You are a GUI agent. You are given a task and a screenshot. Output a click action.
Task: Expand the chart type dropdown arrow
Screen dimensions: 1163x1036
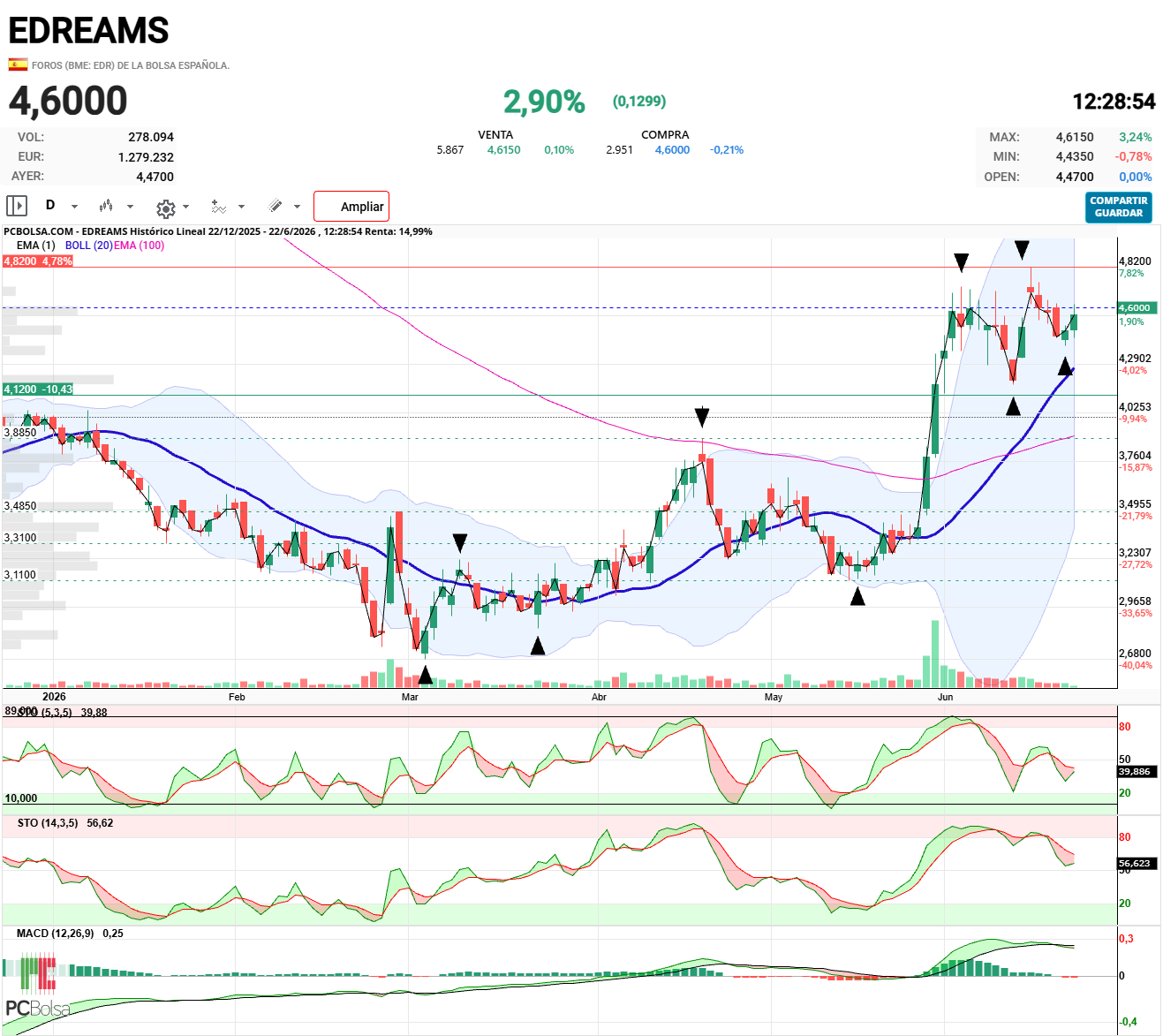point(130,207)
